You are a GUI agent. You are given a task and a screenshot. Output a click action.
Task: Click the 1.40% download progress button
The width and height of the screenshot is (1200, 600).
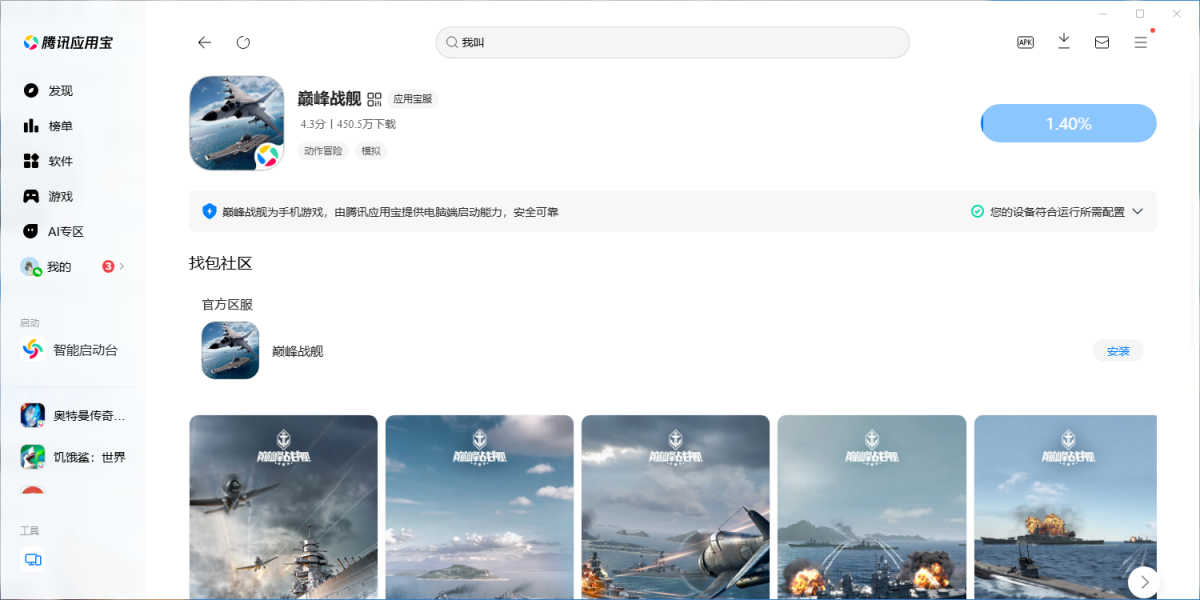click(x=1068, y=123)
